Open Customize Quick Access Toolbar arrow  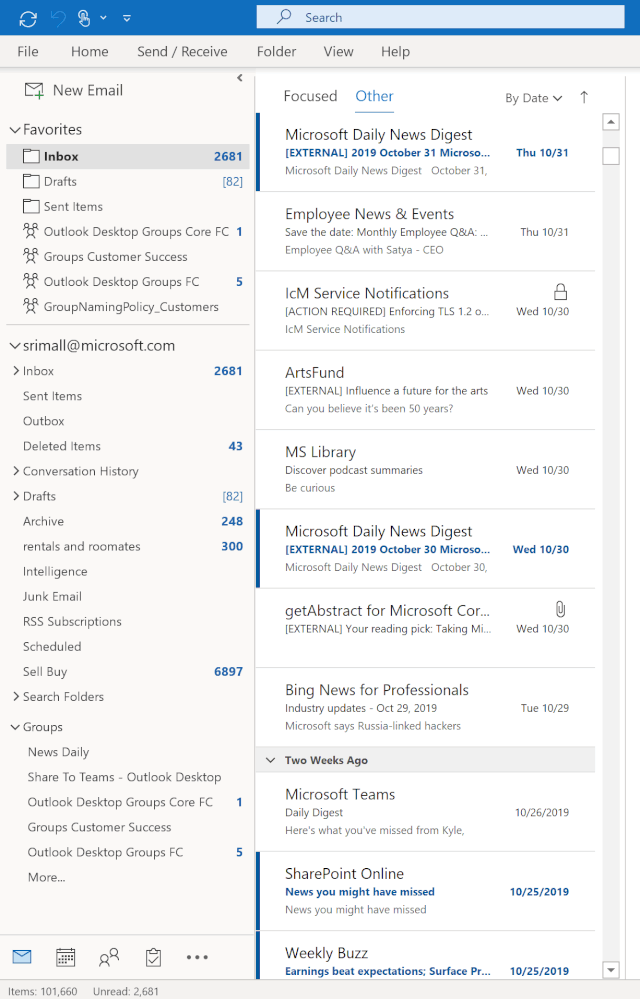click(x=127, y=18)
